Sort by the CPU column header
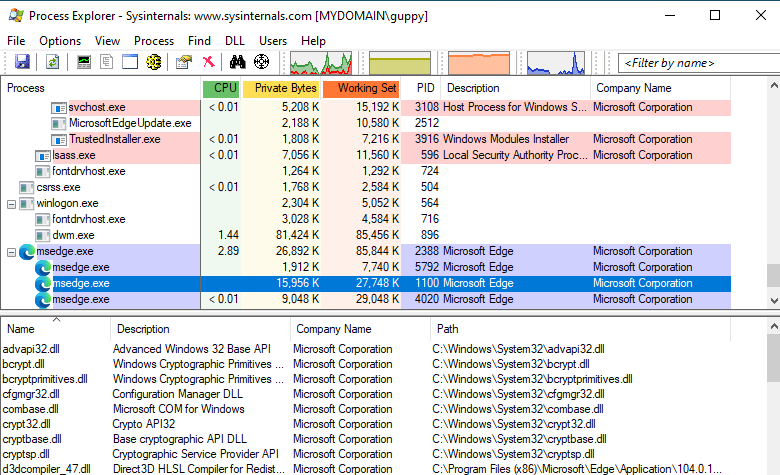The image size is (780, 475). pos(221,88)
